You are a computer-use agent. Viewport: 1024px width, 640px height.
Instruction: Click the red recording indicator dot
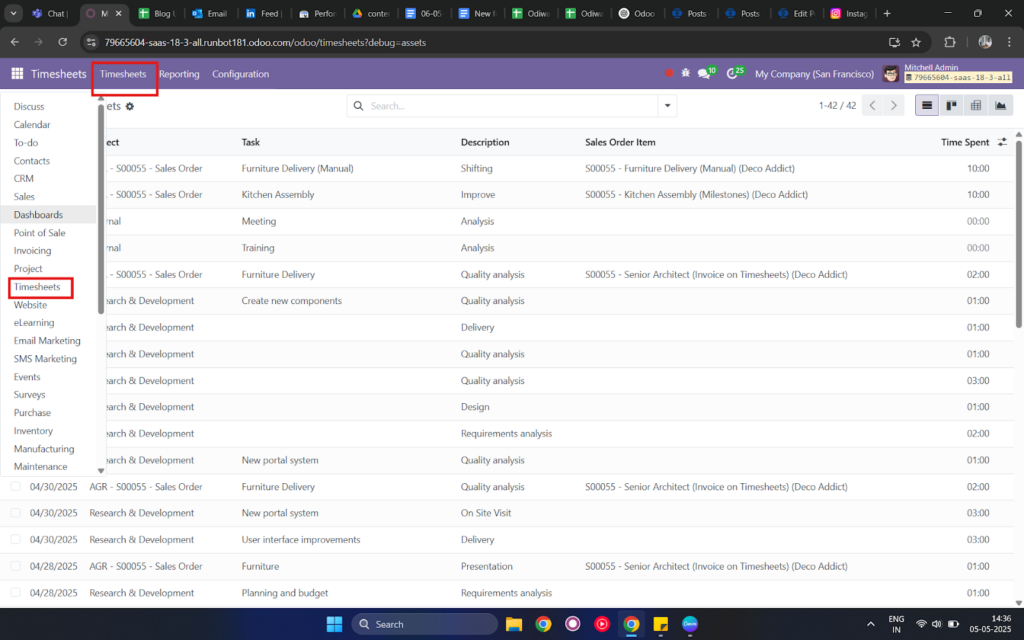pos(669,73)
